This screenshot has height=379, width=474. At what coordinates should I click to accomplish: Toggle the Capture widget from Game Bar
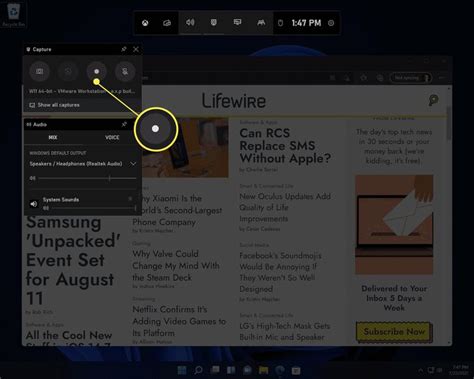[x=214, y=23]
